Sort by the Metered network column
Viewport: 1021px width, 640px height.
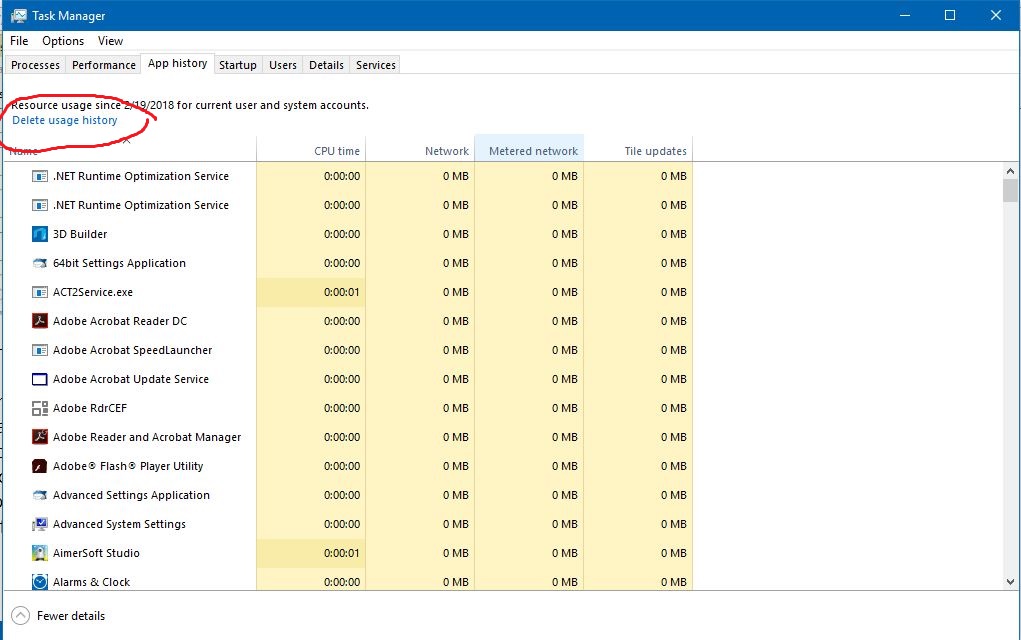tap(532, 151)
